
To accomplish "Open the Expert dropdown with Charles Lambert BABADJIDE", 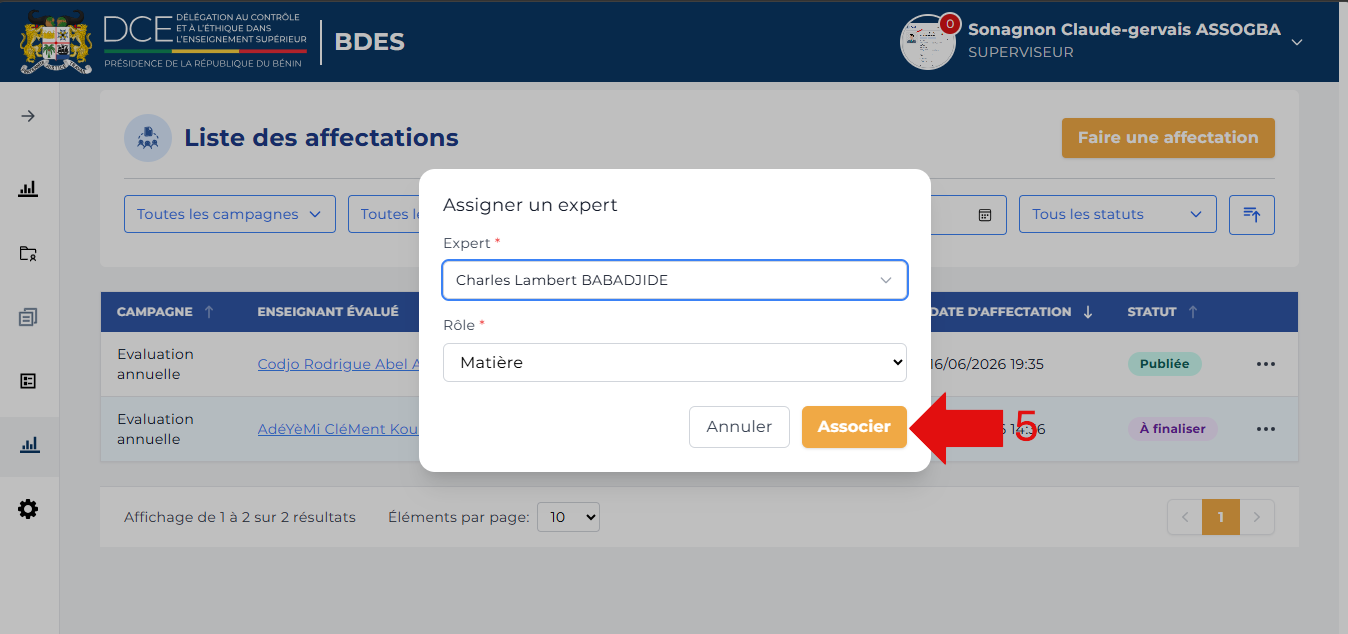I will (675, 280).
